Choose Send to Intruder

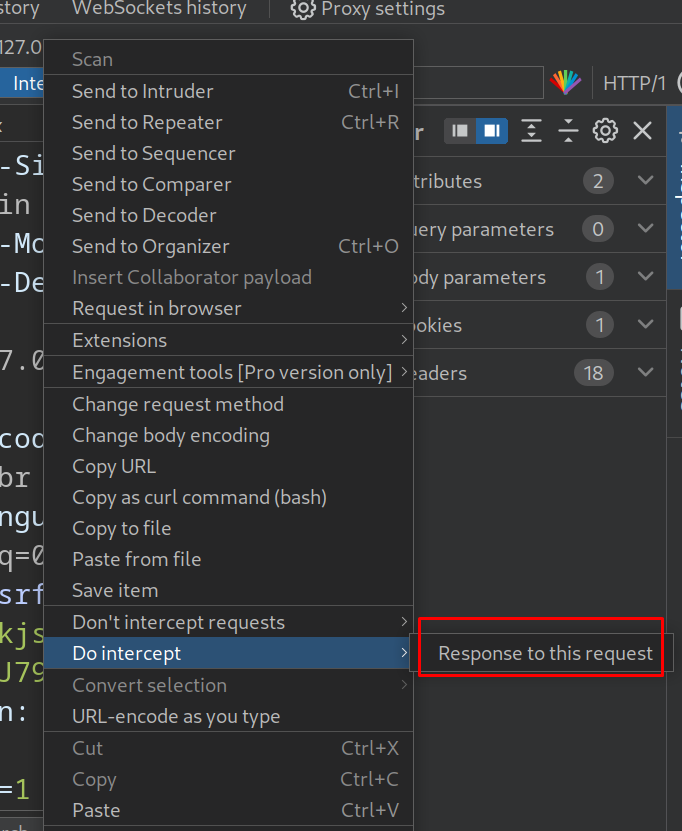(228, 91)
